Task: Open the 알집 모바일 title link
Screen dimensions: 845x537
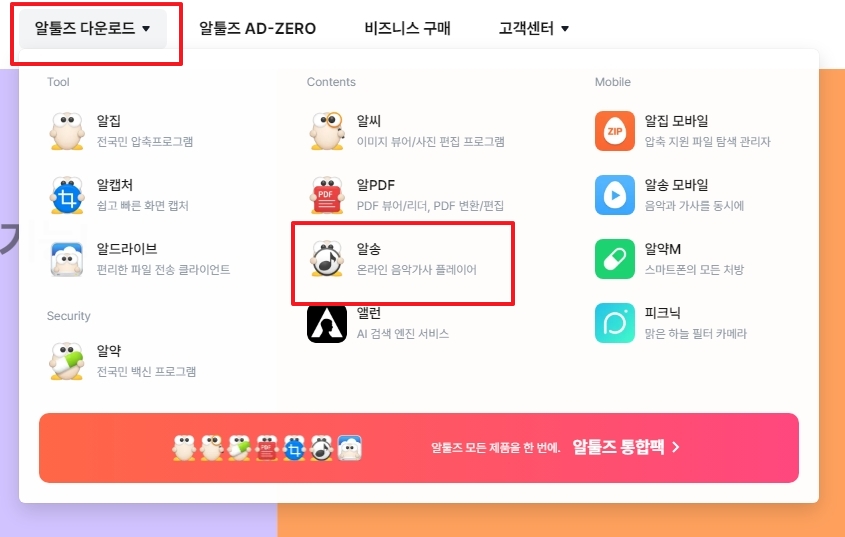Action: click(x=676, y=121)
